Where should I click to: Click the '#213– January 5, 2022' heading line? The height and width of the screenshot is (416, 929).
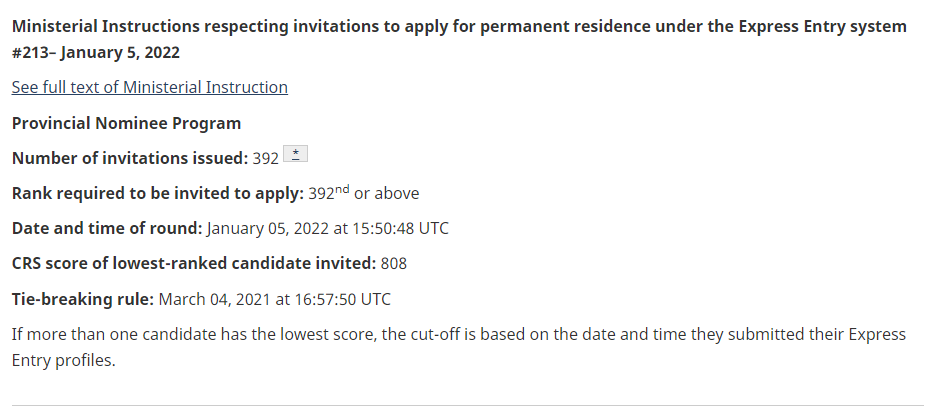[x=96, y=51]
